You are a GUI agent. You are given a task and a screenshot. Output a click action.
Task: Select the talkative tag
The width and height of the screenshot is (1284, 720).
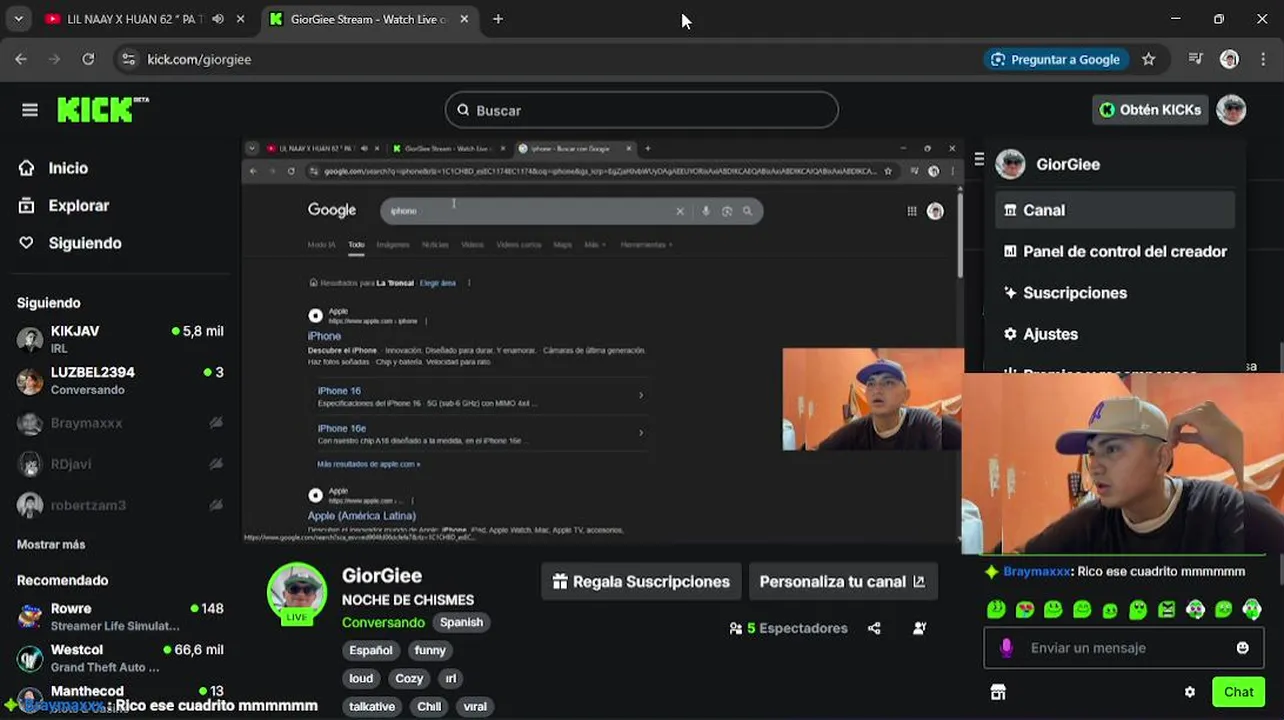[x=372, y=706]
